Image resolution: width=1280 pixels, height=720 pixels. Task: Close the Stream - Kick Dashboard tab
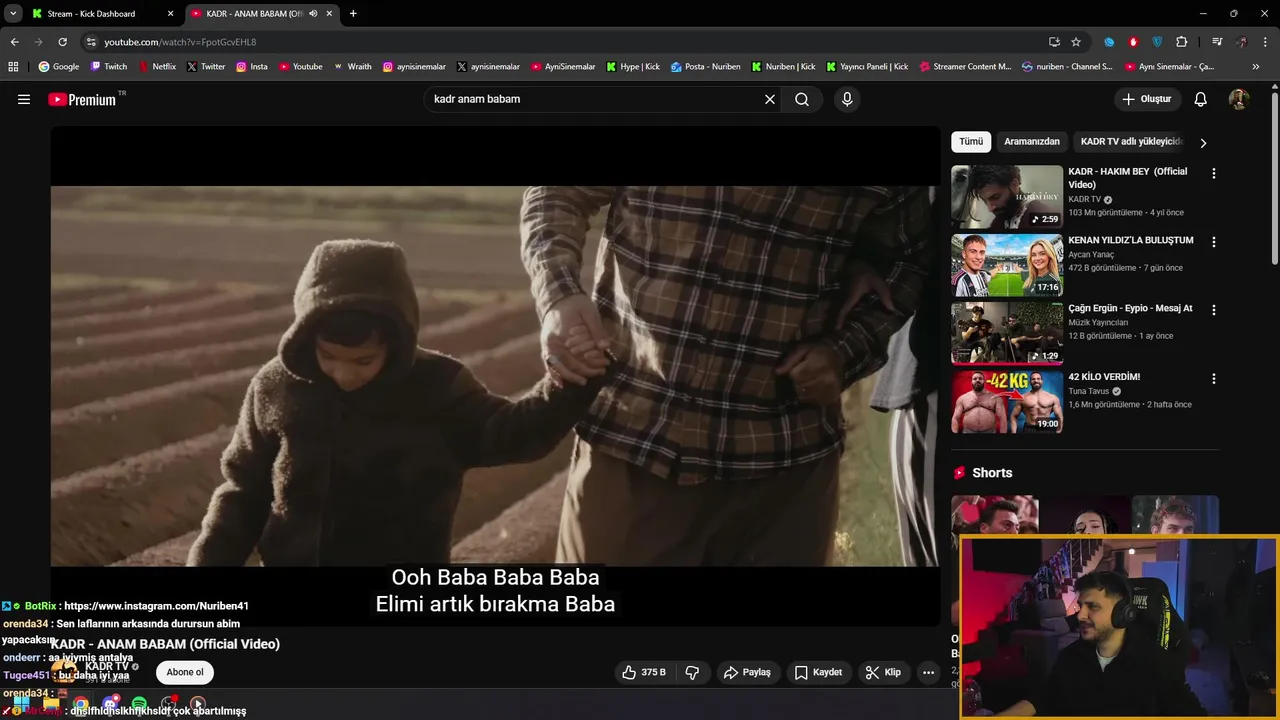coord(170,14)
